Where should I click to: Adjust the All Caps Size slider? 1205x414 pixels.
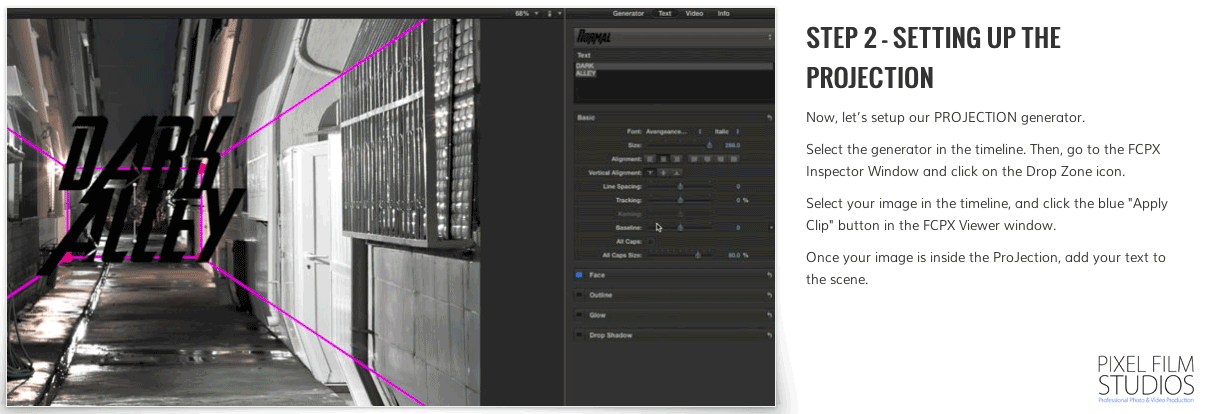(x=680, y=255)
